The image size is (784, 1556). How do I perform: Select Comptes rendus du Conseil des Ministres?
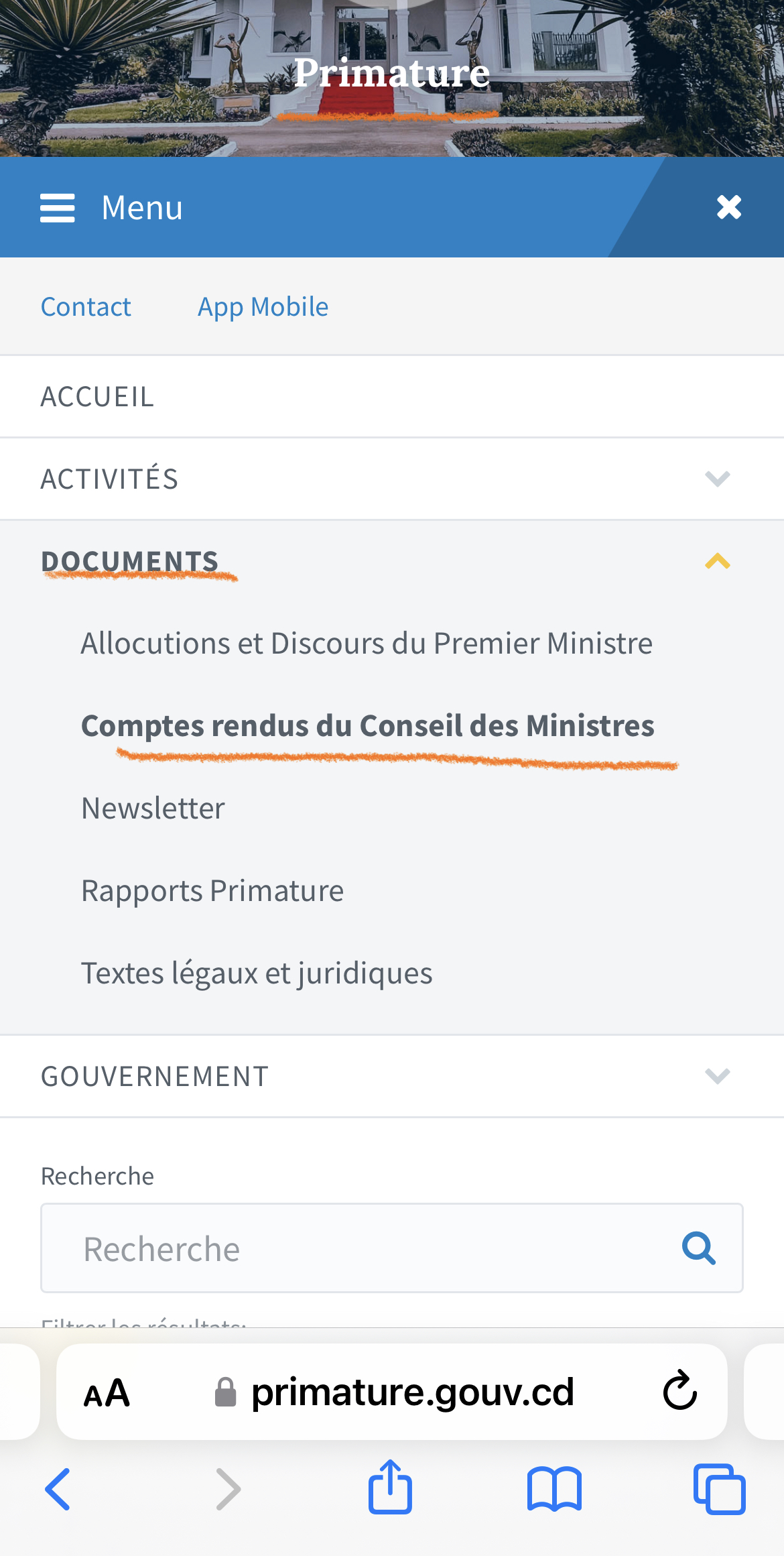[x=368, y=726]
